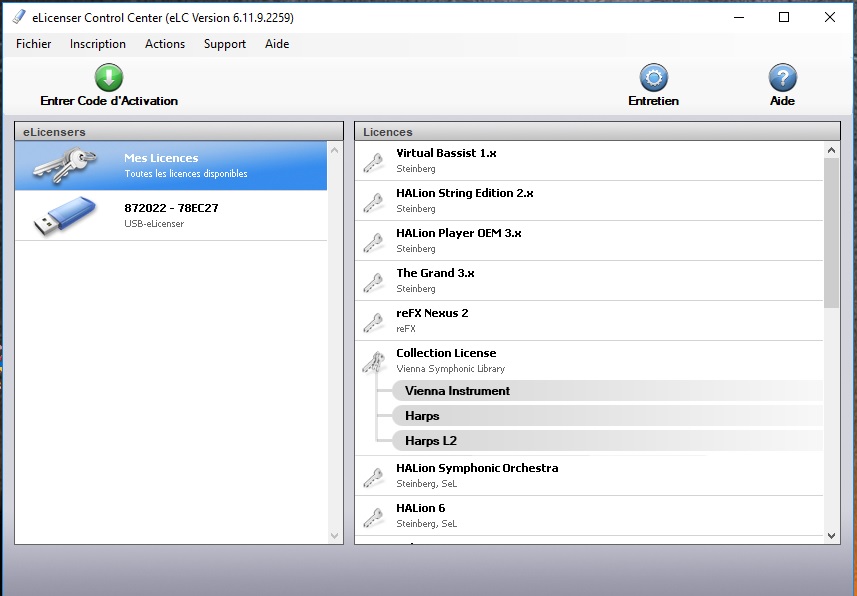Select the Collection License entry text

pos(446,353)
